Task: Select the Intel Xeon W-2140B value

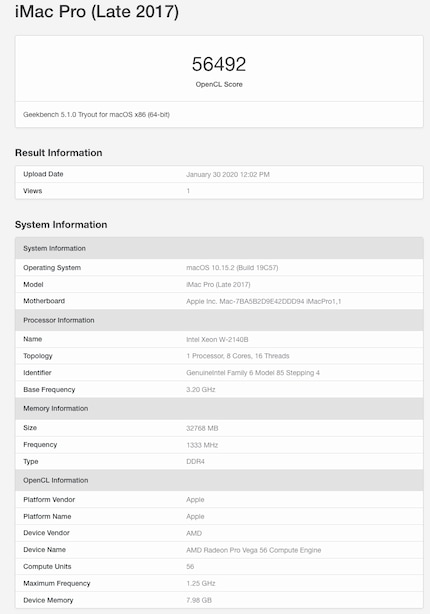Action: pos(217,340)
